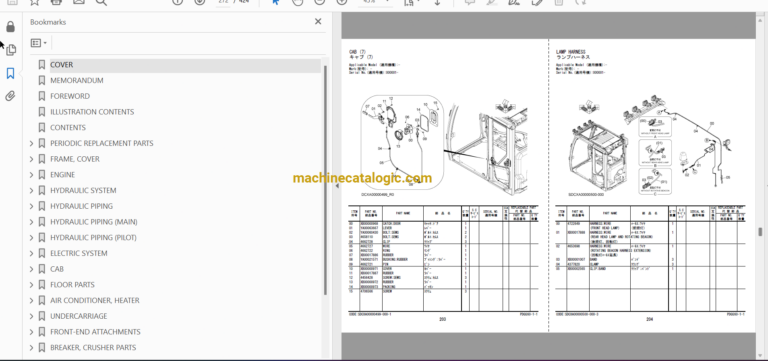Select the FRAME, COVER bookmark label

tap(75, 159)
